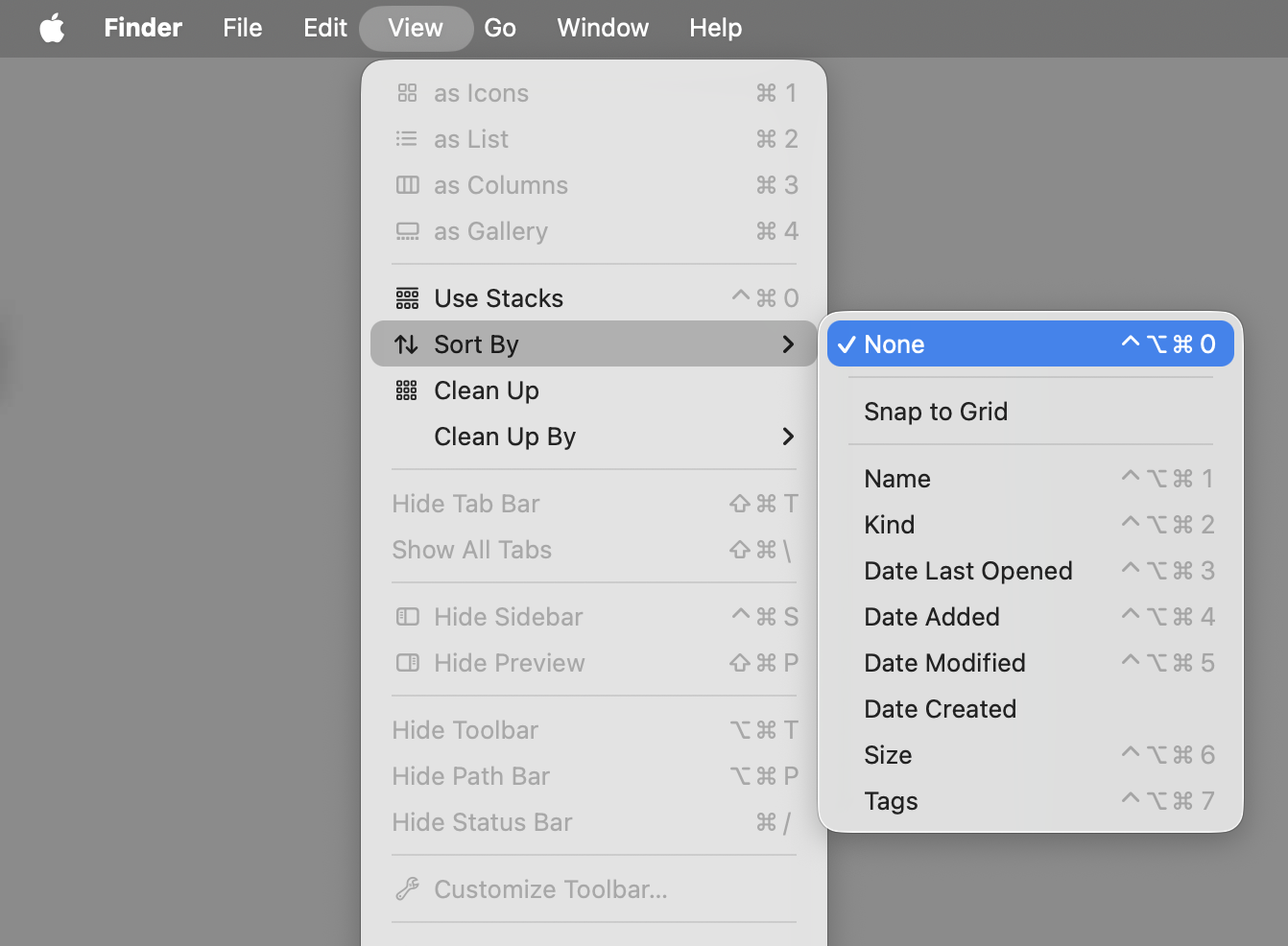The image size is (1288, 946).
Task: Open the File menu
Action: (x=242, y=28)
